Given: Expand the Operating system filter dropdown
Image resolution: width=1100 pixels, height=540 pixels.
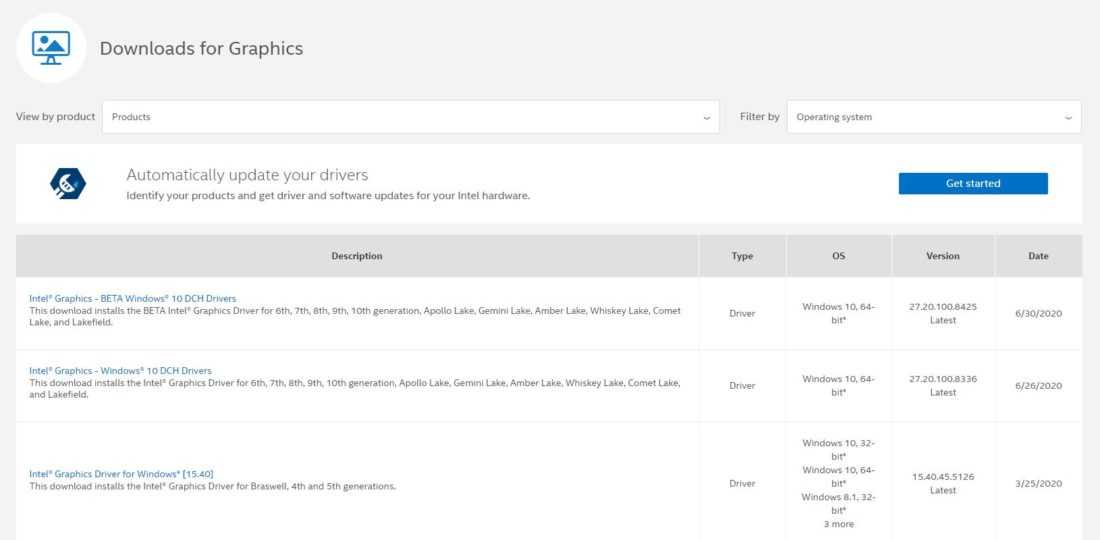Looking at the screenshot, I should click(933, 117).
